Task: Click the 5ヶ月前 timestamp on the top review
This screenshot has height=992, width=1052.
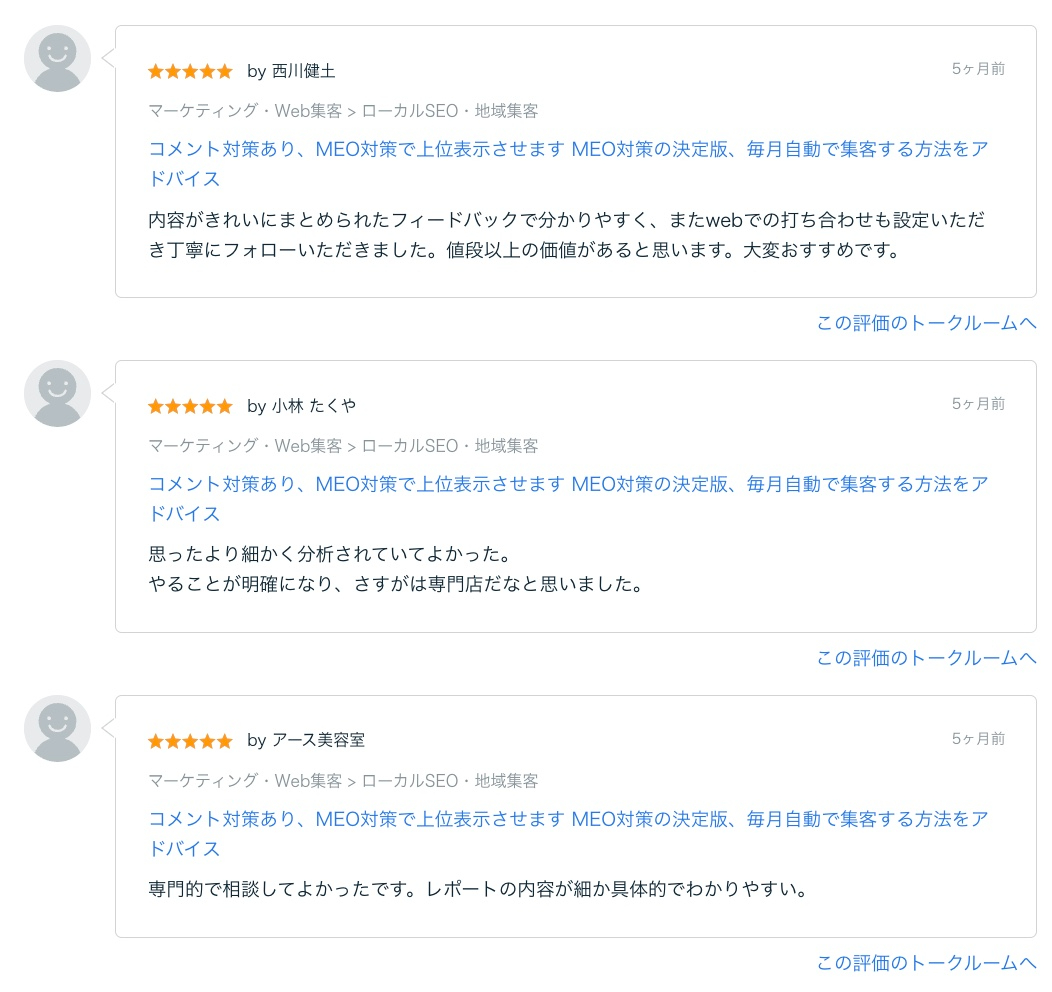Action: tap(977, 69)
